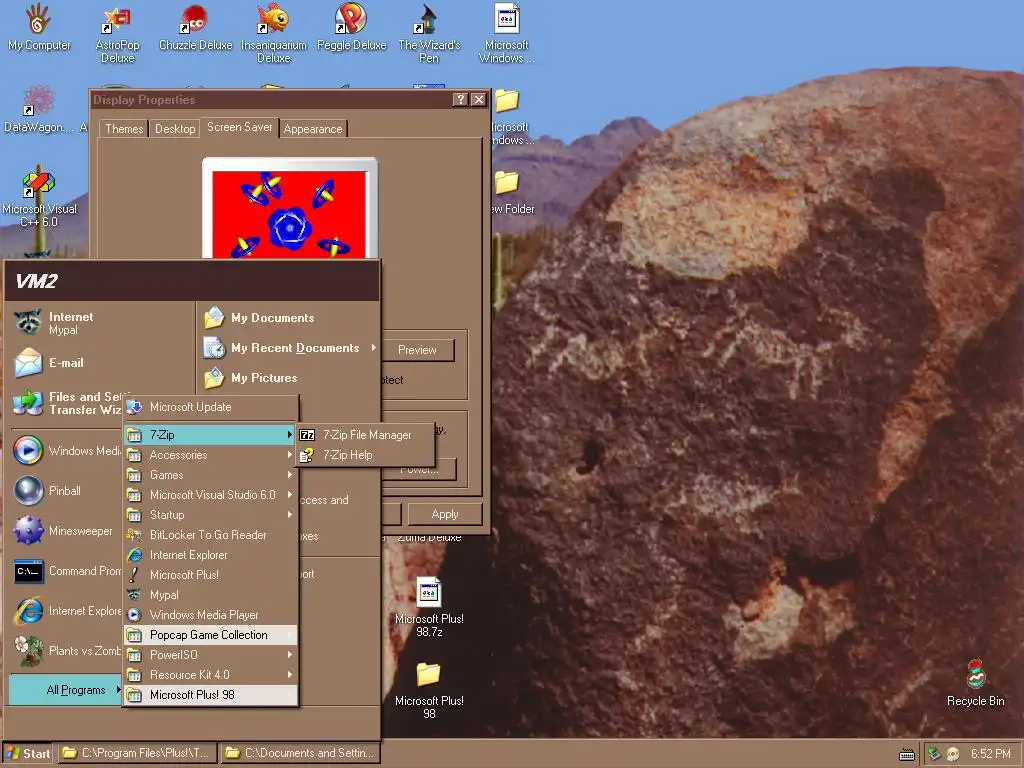Open the AstroPop Deluxe desktop shortcut
Image resolution: width=1024 pixels, height=768 pixels.
(118, 33)
